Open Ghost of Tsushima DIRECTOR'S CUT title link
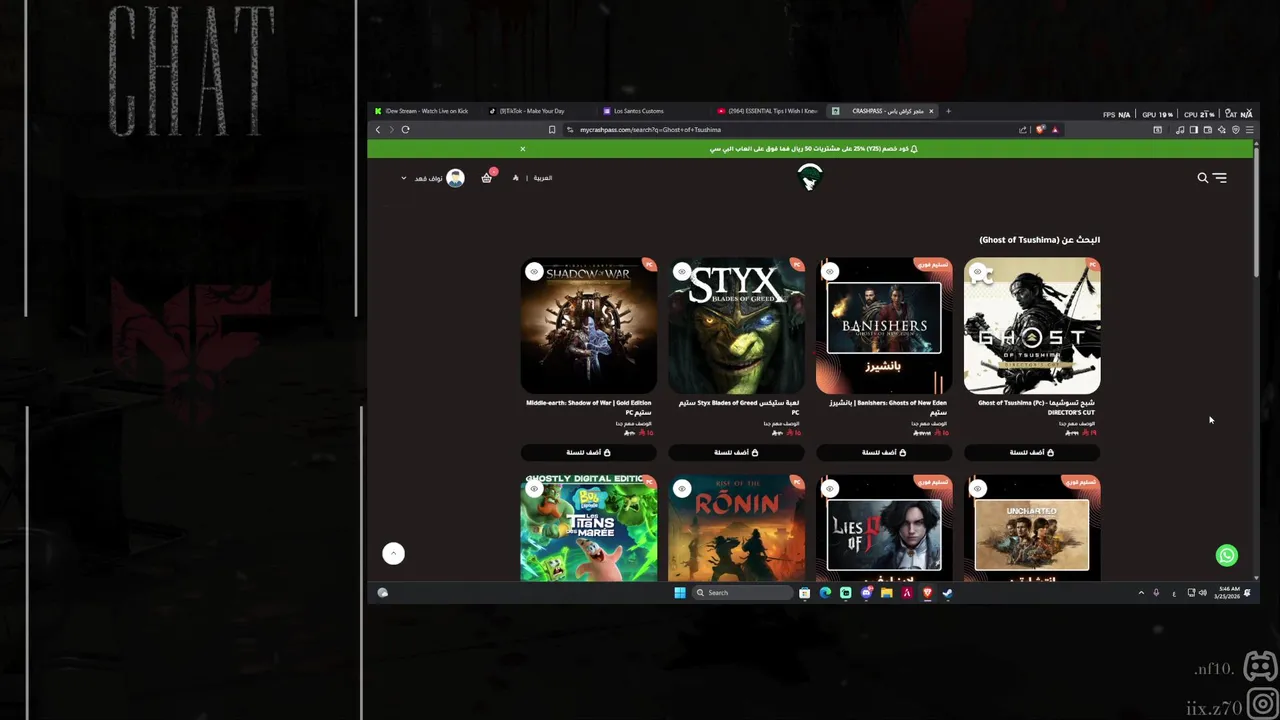This screenshot has width=1280, height=720. [x=1036, y=407]
